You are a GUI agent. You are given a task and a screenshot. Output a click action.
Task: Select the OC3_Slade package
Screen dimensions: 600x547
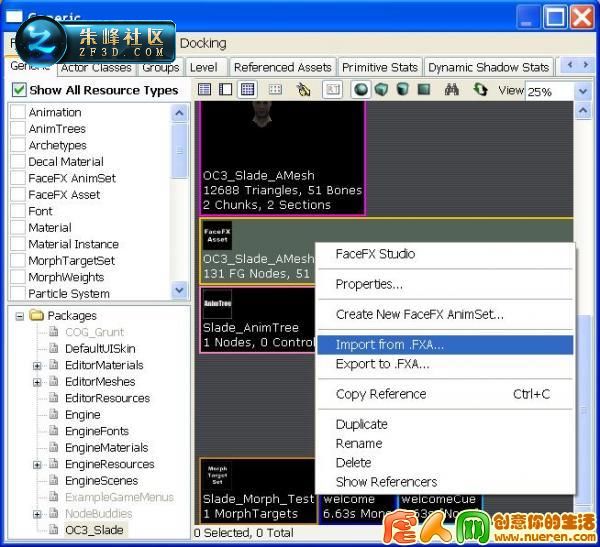click(94, 530)
